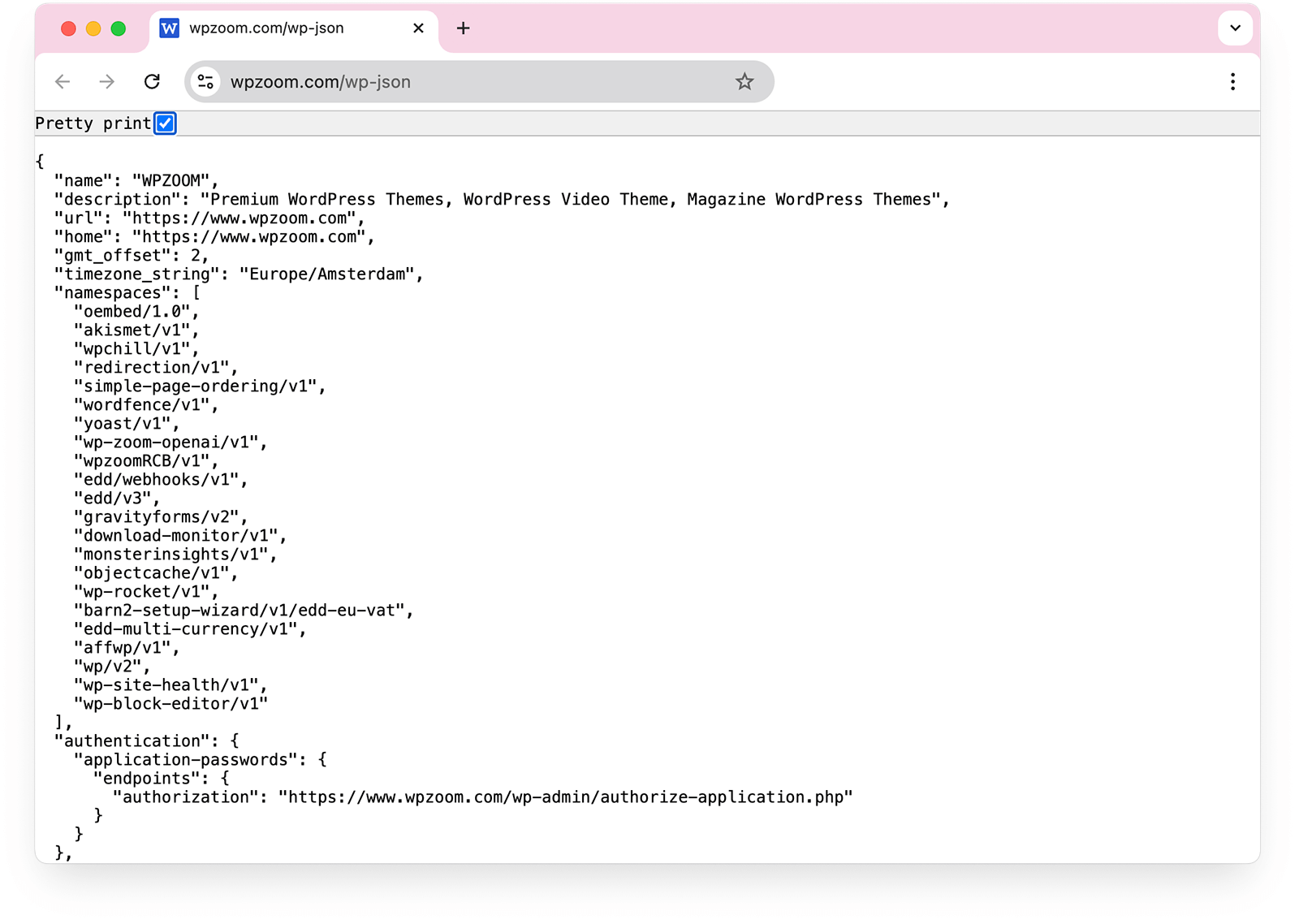Viewport: 1299px width, 924px height.
Task: Click the "Pretty print" label text
Action: [x=93, y=123]
